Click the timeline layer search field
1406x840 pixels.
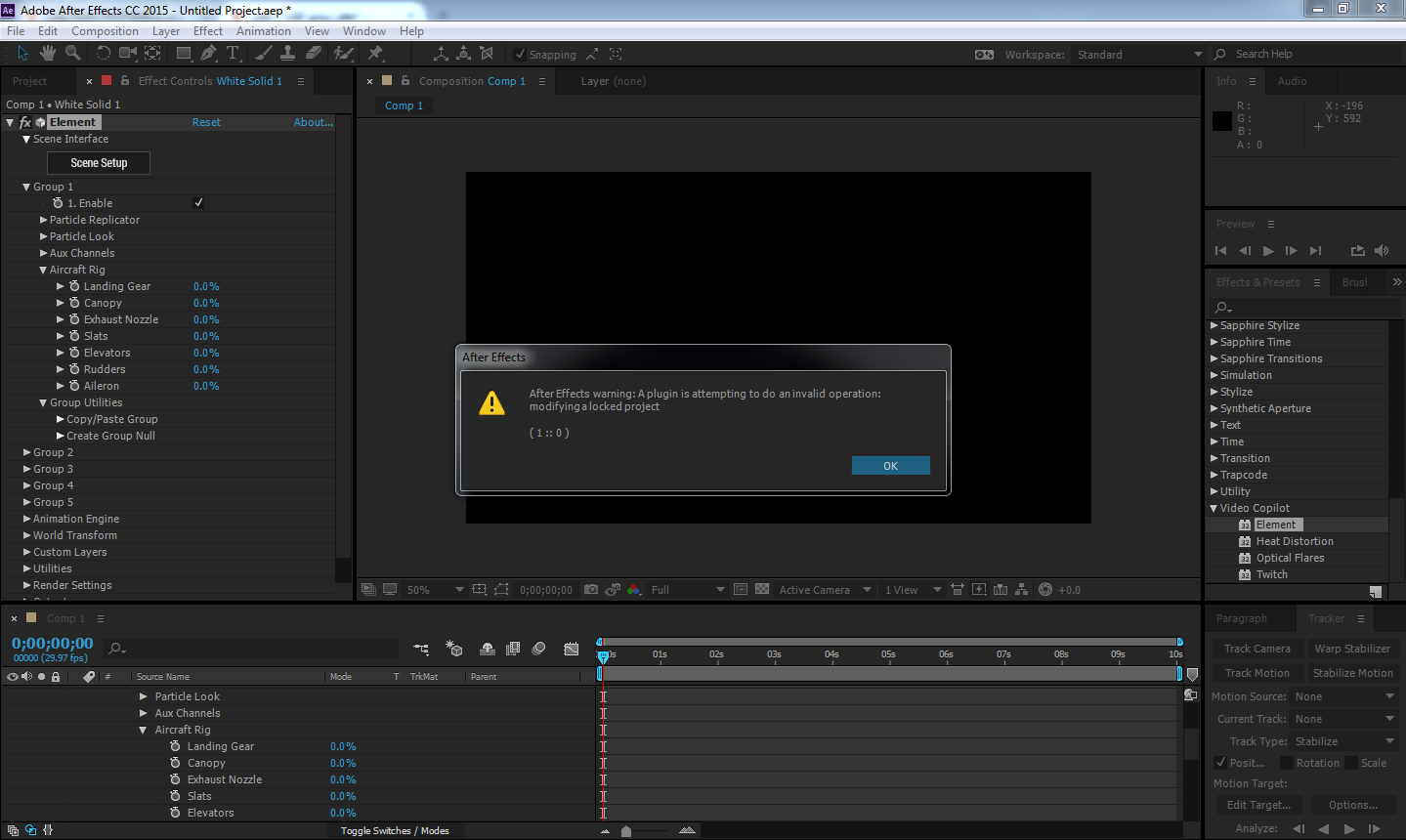tap(254, 649)
